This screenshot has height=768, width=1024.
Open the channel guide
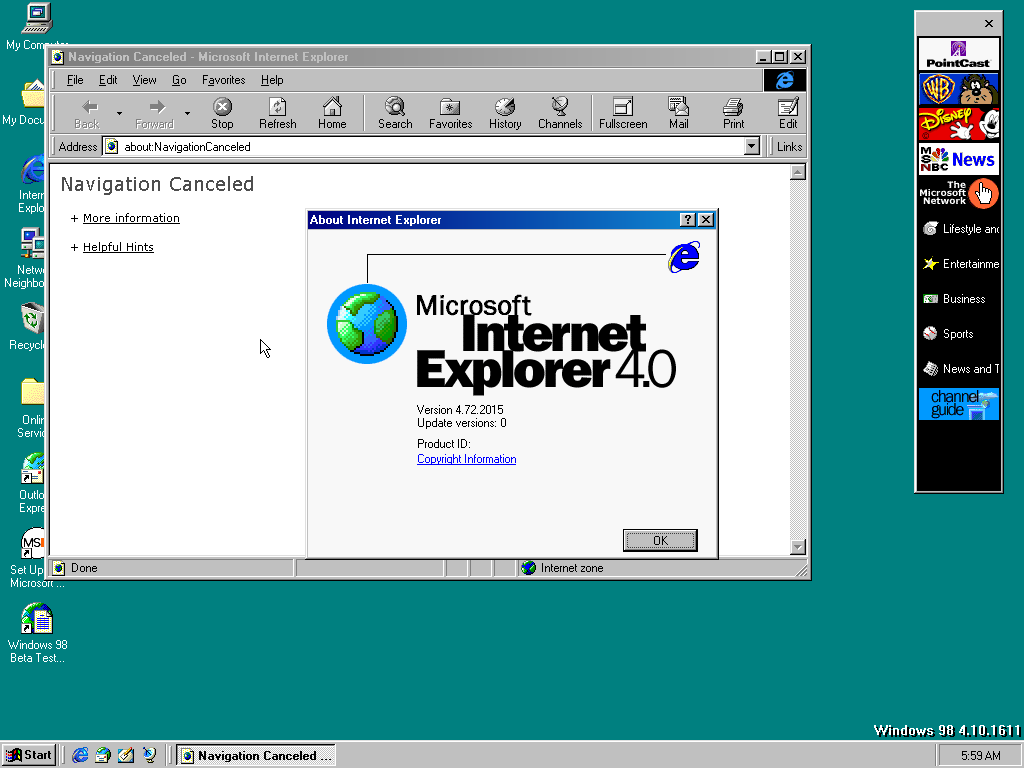click(958, 404)
